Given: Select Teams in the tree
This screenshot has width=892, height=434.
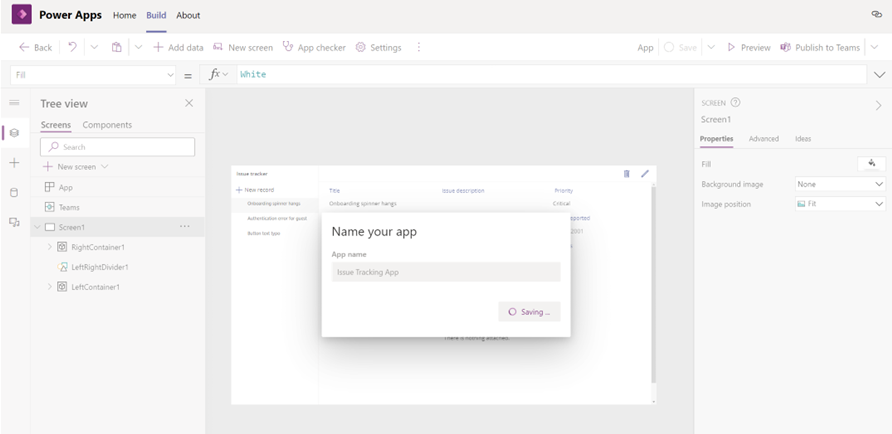Looking at the screenshot, I should 69,207.
